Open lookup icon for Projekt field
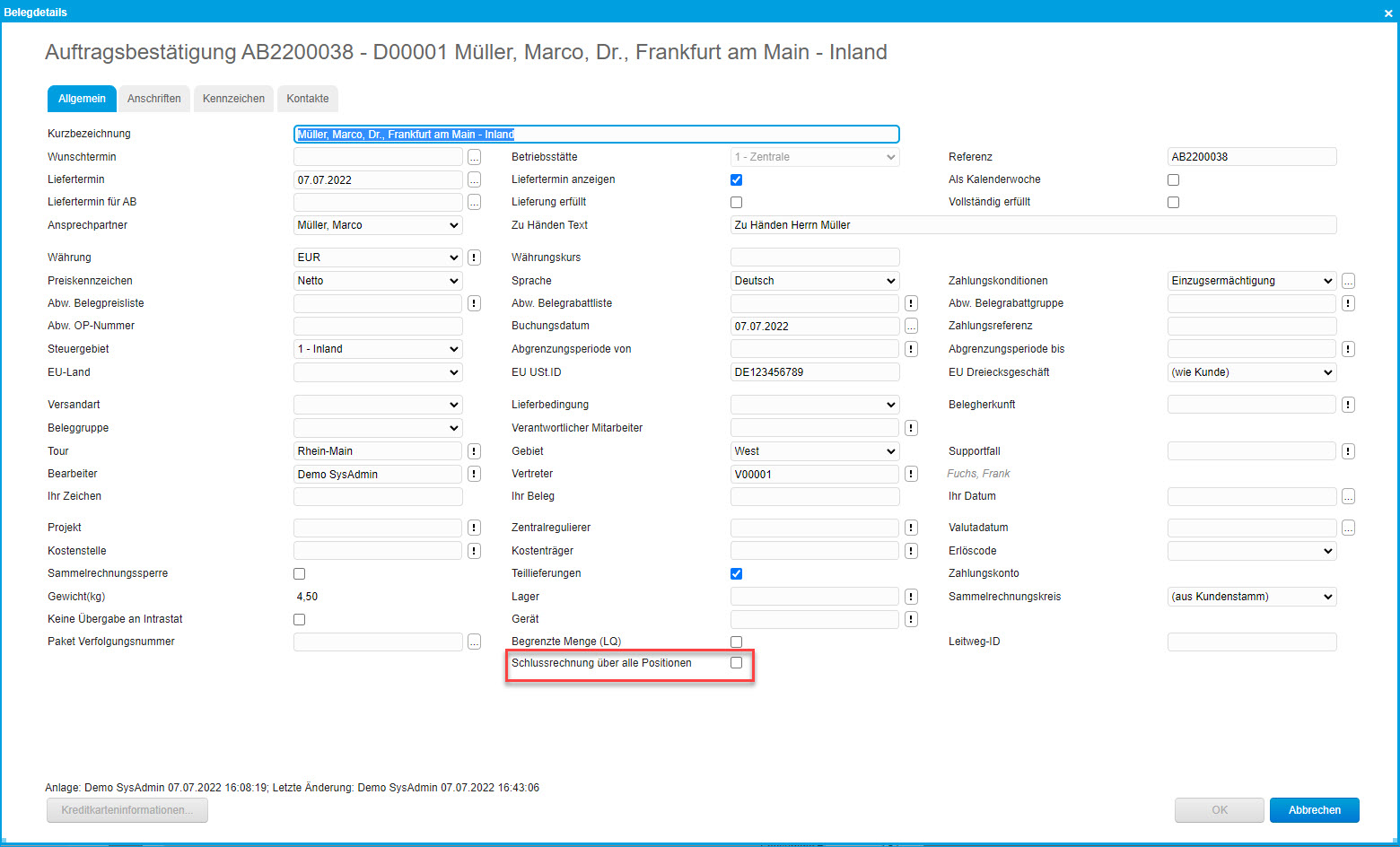 tap(474, 528)
